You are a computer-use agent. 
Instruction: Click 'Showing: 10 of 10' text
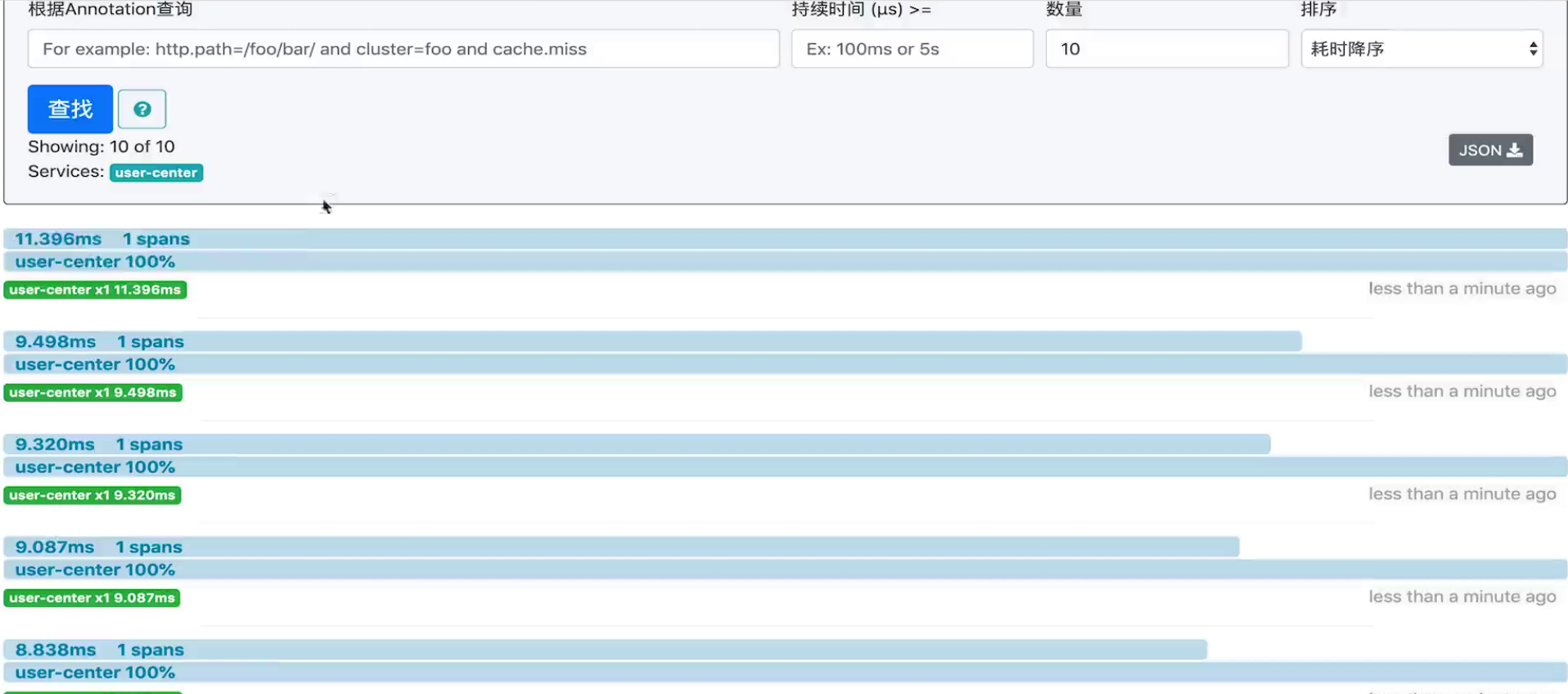[101, 146]
